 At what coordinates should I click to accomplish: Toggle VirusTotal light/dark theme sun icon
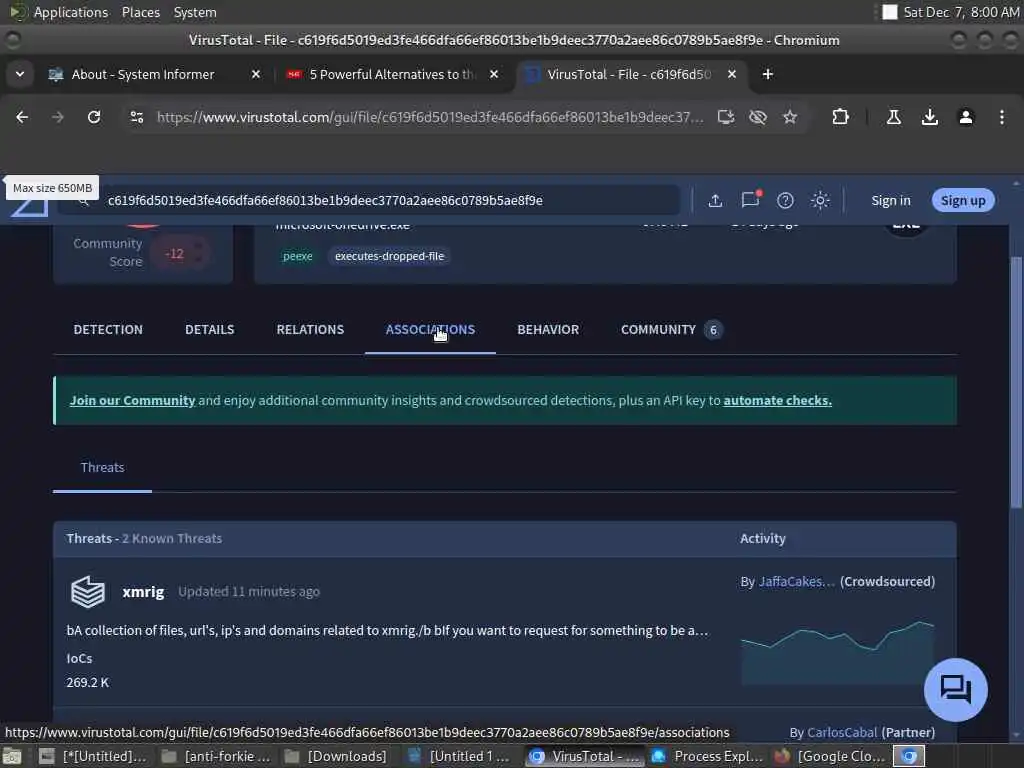coord(820,200)
